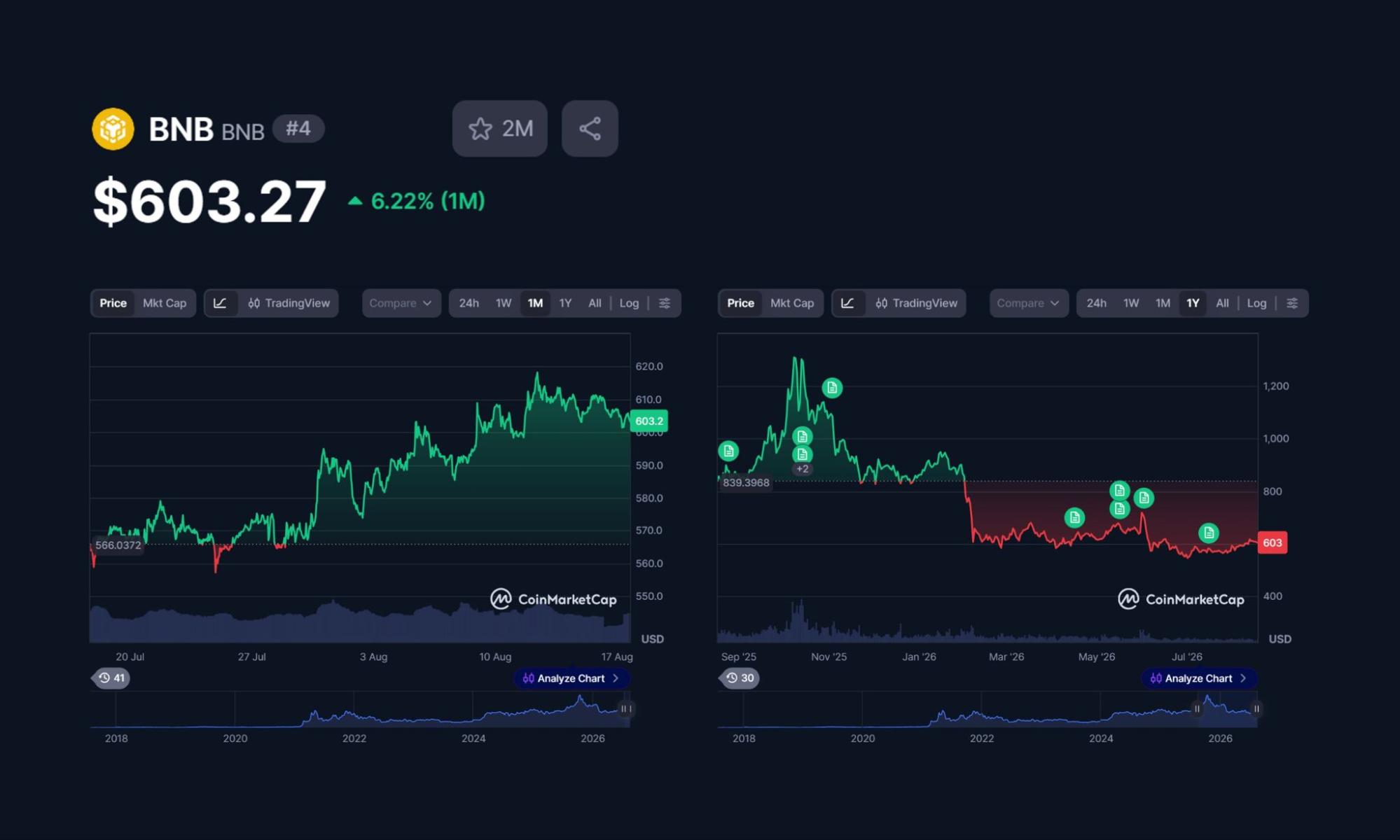Click the Nov '25 axis label
This screenshot has width=1400, height=840.
pyautogui.click(x=829, y=657)
